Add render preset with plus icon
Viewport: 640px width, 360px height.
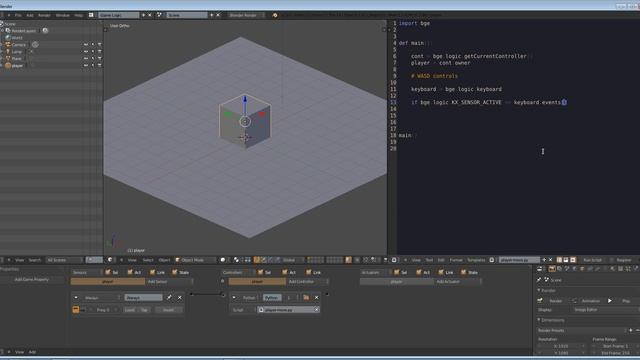tap(631, 330)
